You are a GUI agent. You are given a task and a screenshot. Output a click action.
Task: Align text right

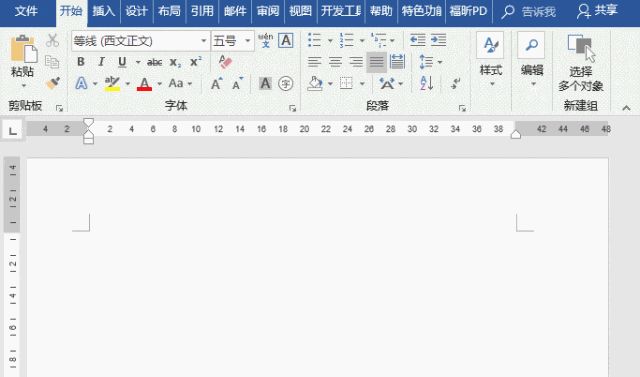click(356, 62)
